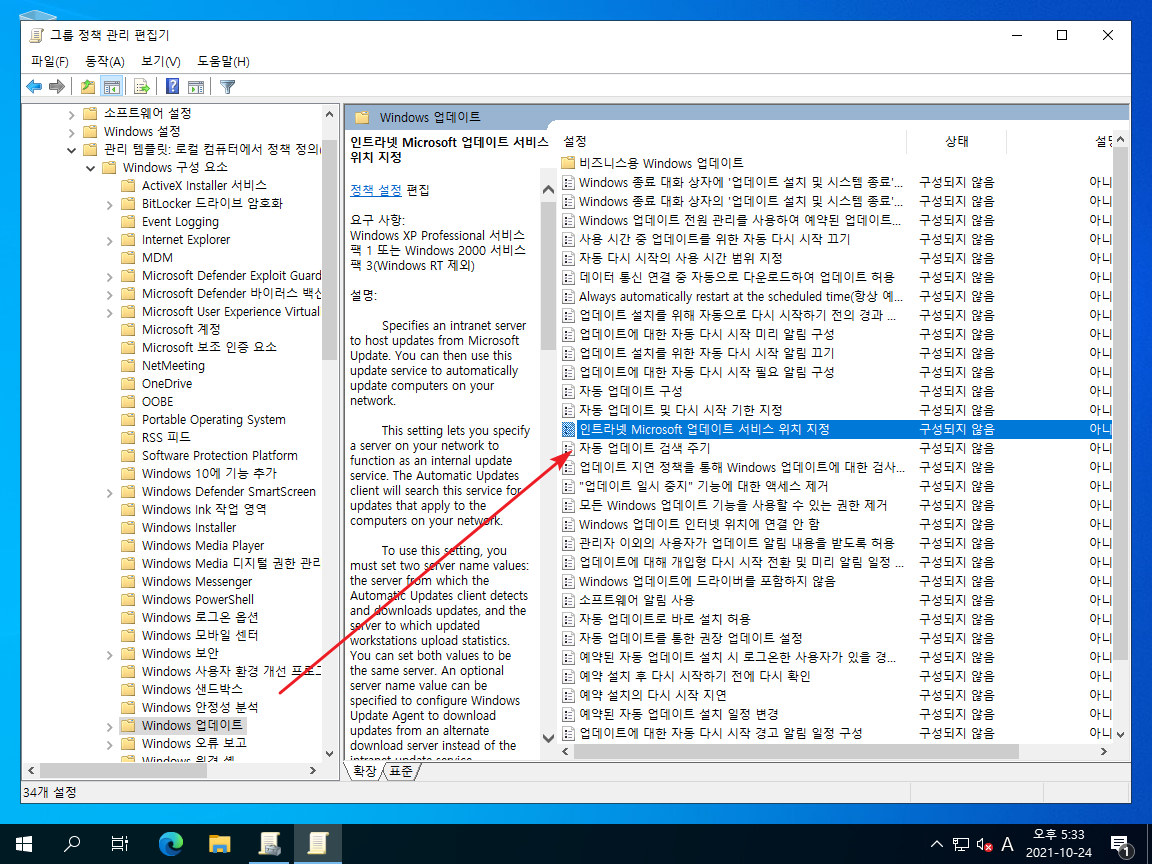Collapse the 관리 템플릿 tree node
This screenshot has height=864, width=1152.
(x=71, y=150)
